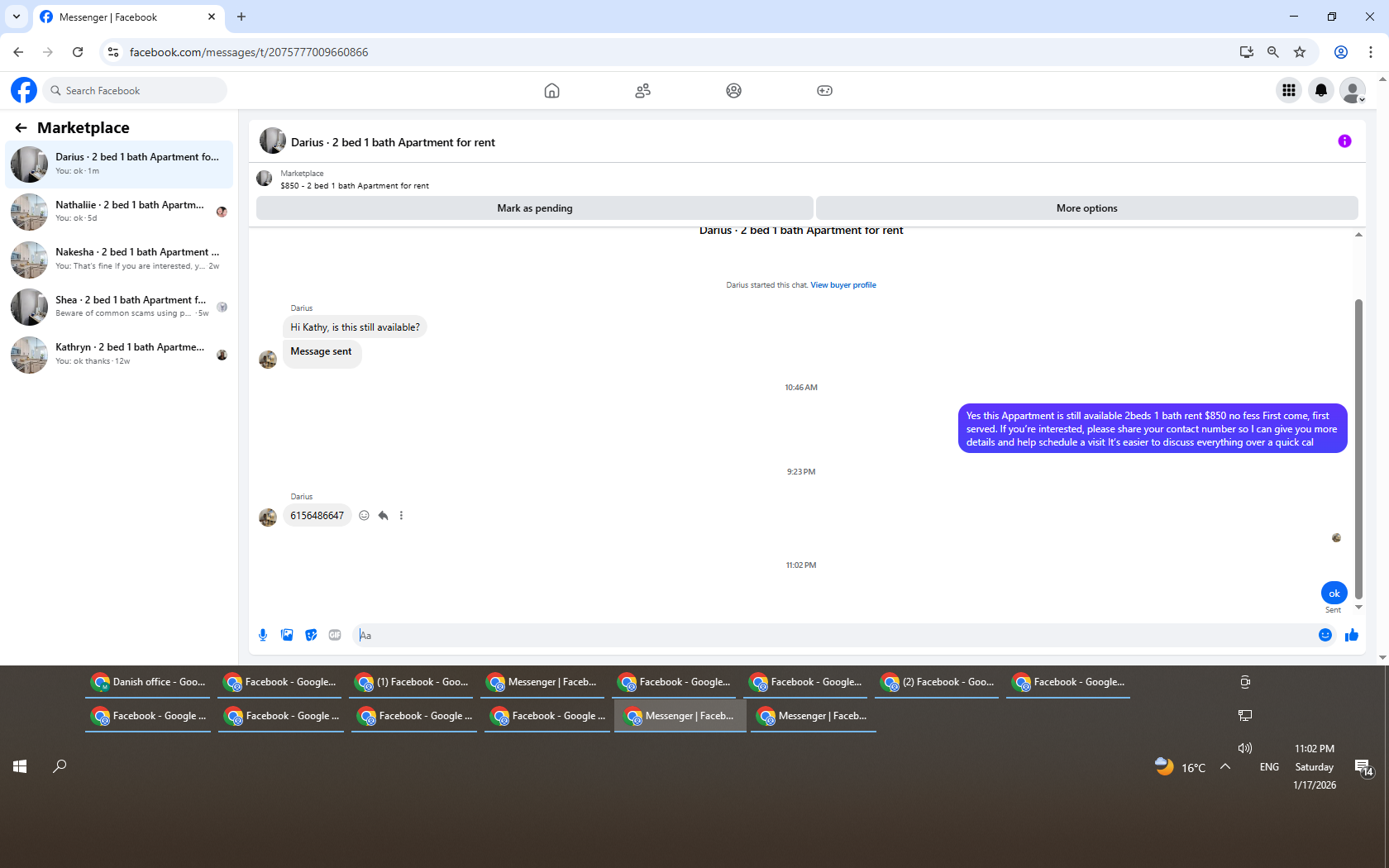
Task: Open Windows notification center
Action: (1363, 768)
